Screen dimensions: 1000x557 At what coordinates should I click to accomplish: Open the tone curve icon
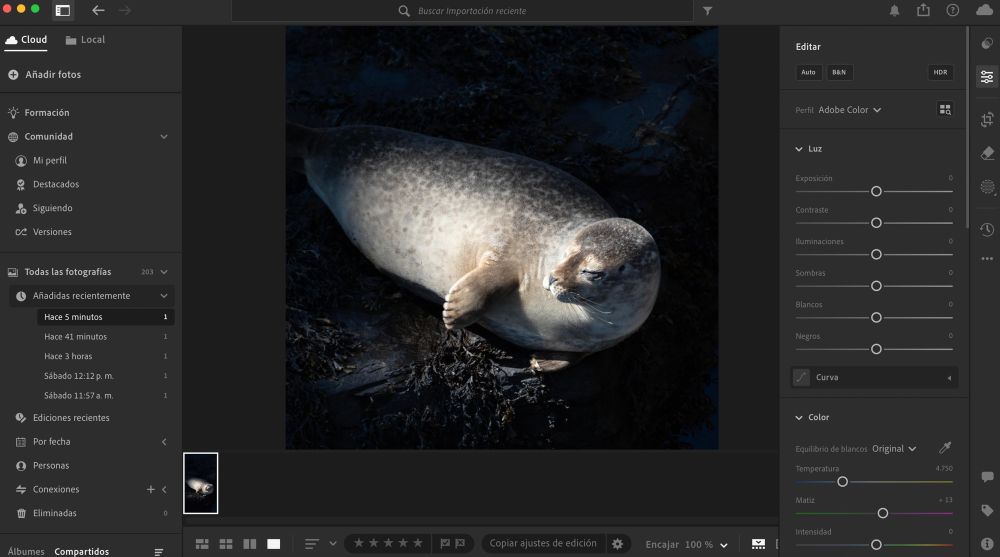tap(801, 377)
